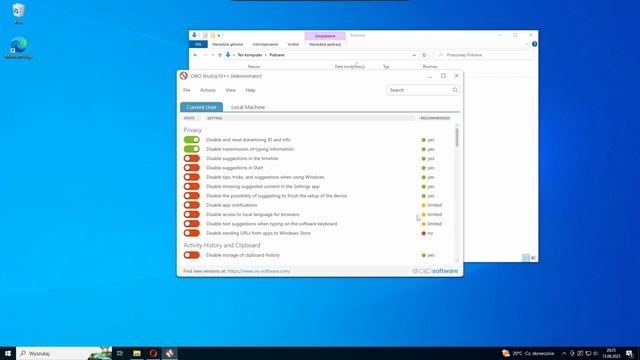640x360 pixels.
Task: Sort Explorer files by the Nazwa column
Action: 254,66
